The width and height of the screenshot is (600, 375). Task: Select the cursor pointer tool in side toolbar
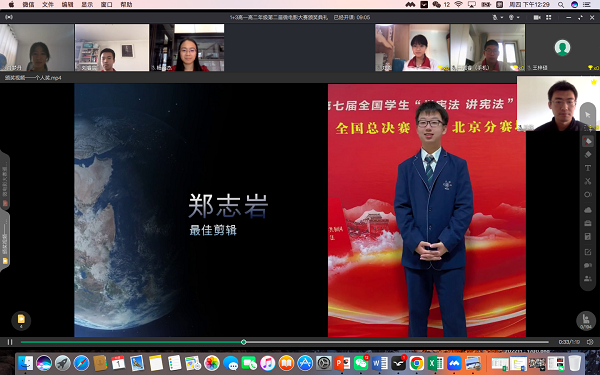[x=588, y=115]
